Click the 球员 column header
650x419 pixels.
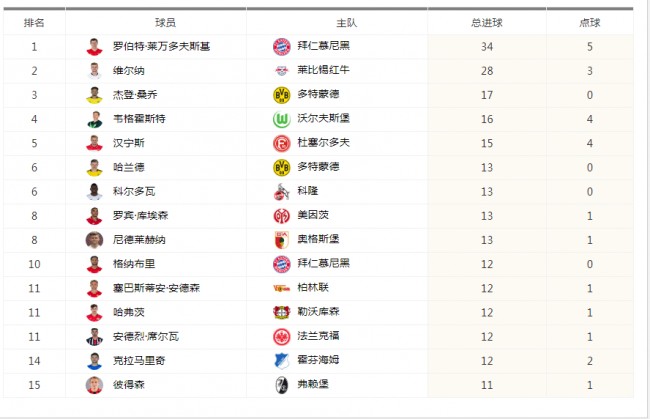point(155,22)
